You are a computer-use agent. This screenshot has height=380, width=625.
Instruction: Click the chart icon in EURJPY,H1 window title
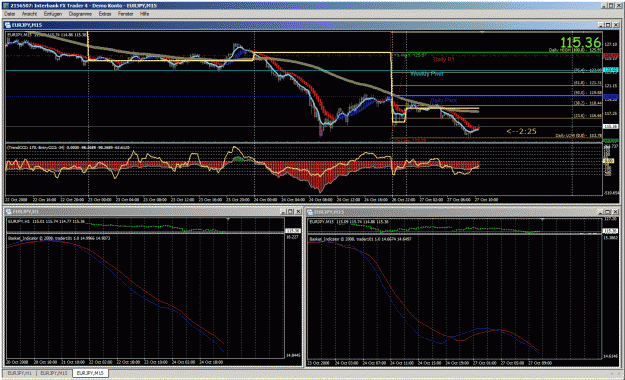[x=9, y=211]
